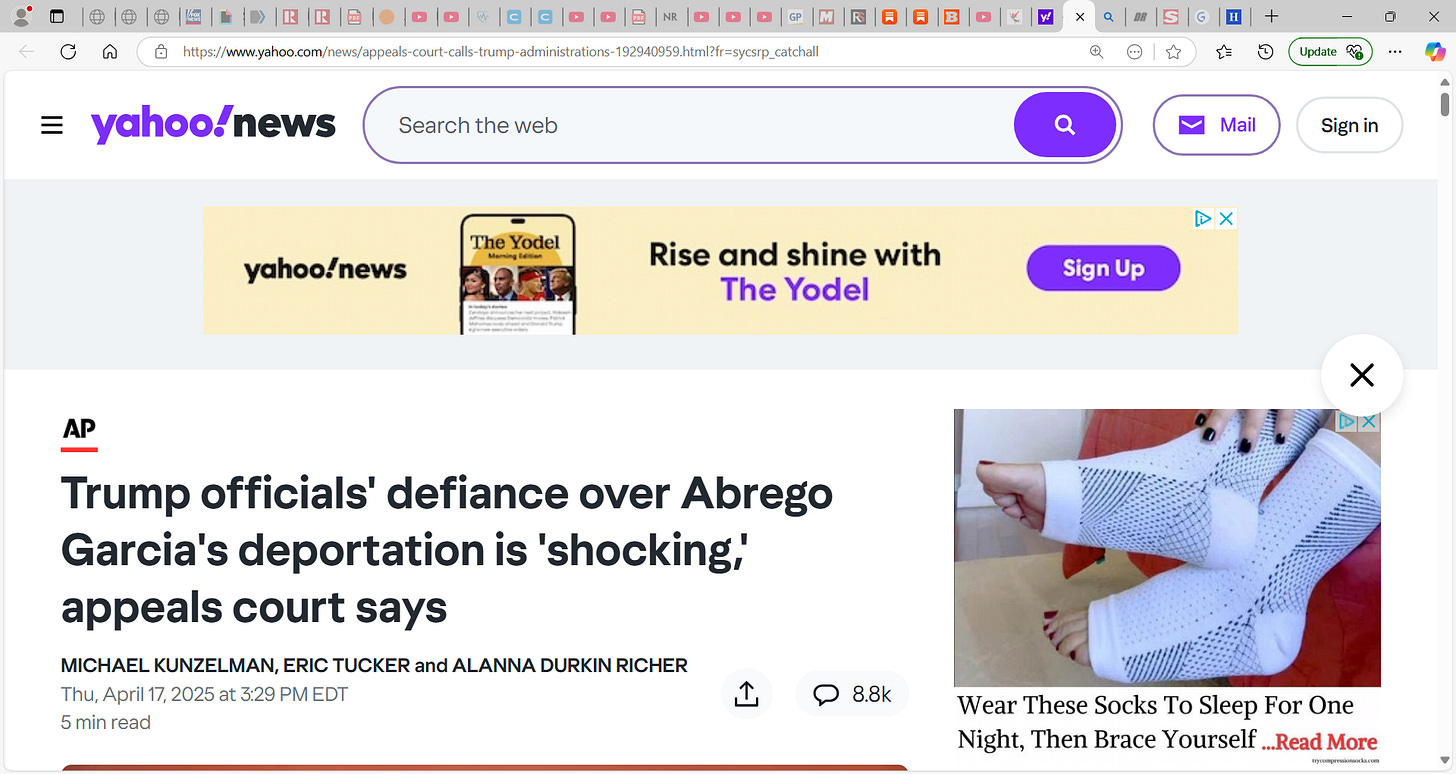The image size is (1456, 774).
Task: Click Sign Up in Yodel banner
Action: [1103, 268]
